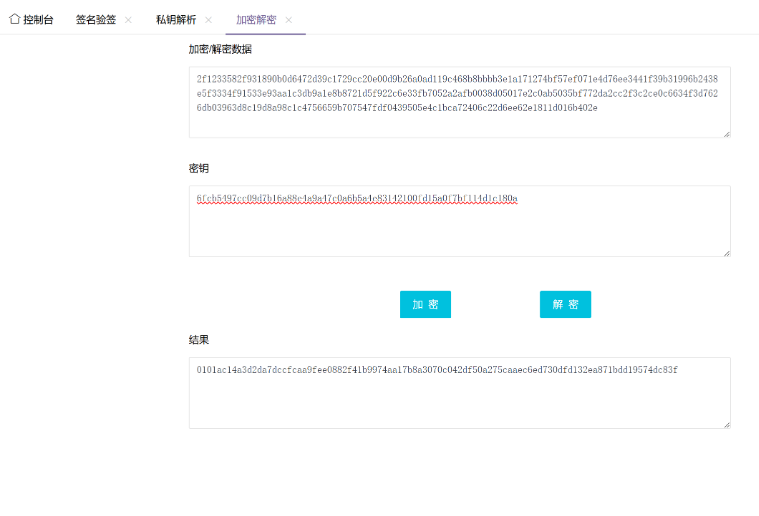Viewport: 759px width, 516px height.
Task: Switch to the 私钥解析 tab
Action: (176, 19)
